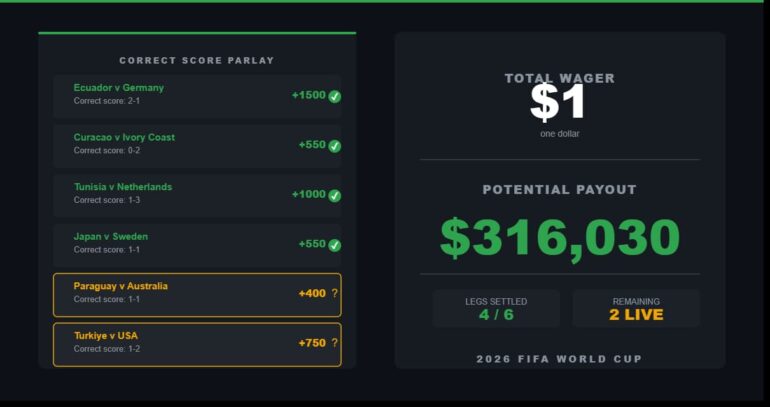Select the live Turkiye v USA leg
This screenshot has height=407, width=770.
(x=197, y=345)
